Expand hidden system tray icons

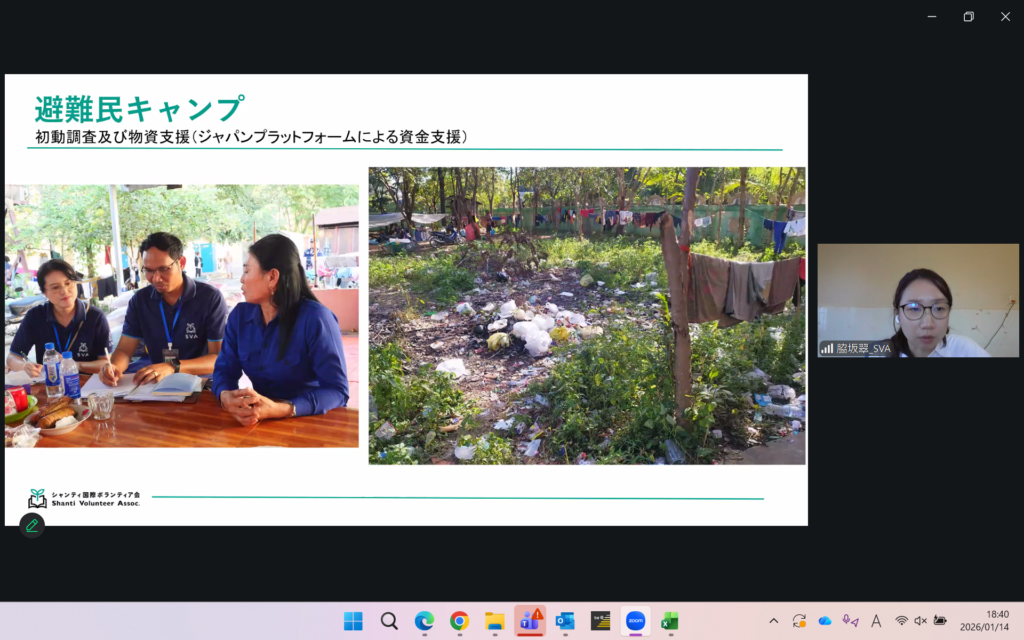point(774,621)
